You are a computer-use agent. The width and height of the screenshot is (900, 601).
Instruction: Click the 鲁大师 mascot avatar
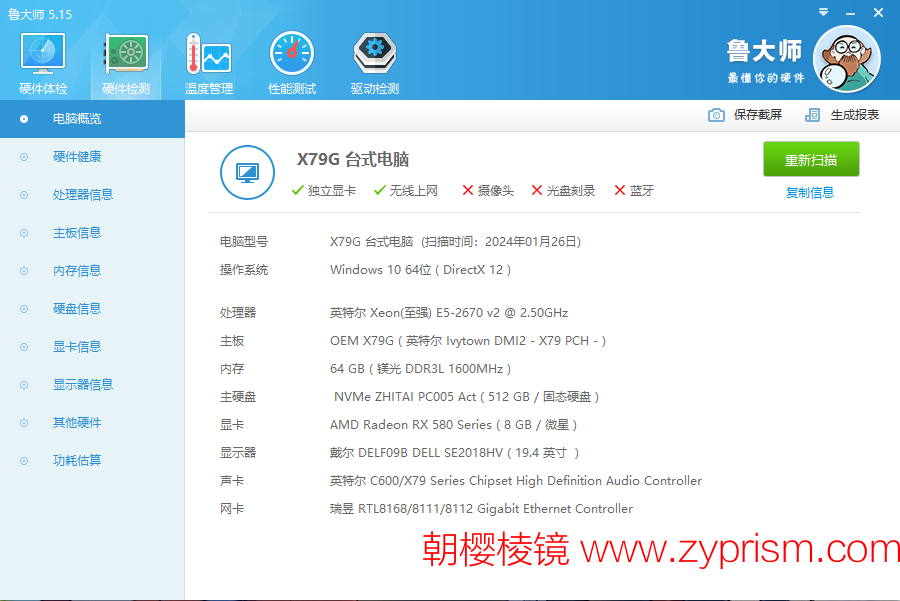[846, 59]
